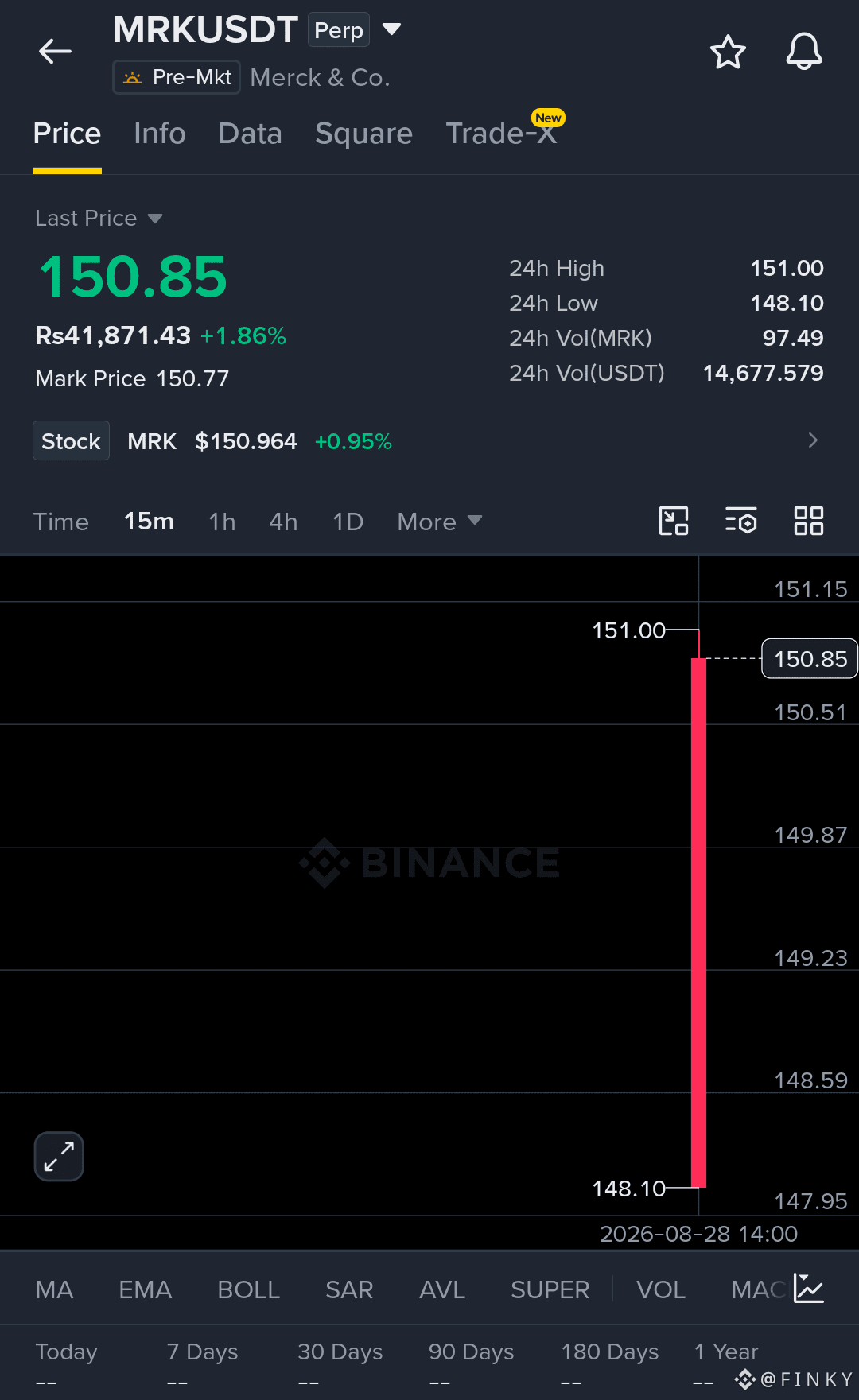The image size is (859, 1400).
Task: Open the chart drawing tools icon
Action: pyautogui.click(x=674, y=522)
